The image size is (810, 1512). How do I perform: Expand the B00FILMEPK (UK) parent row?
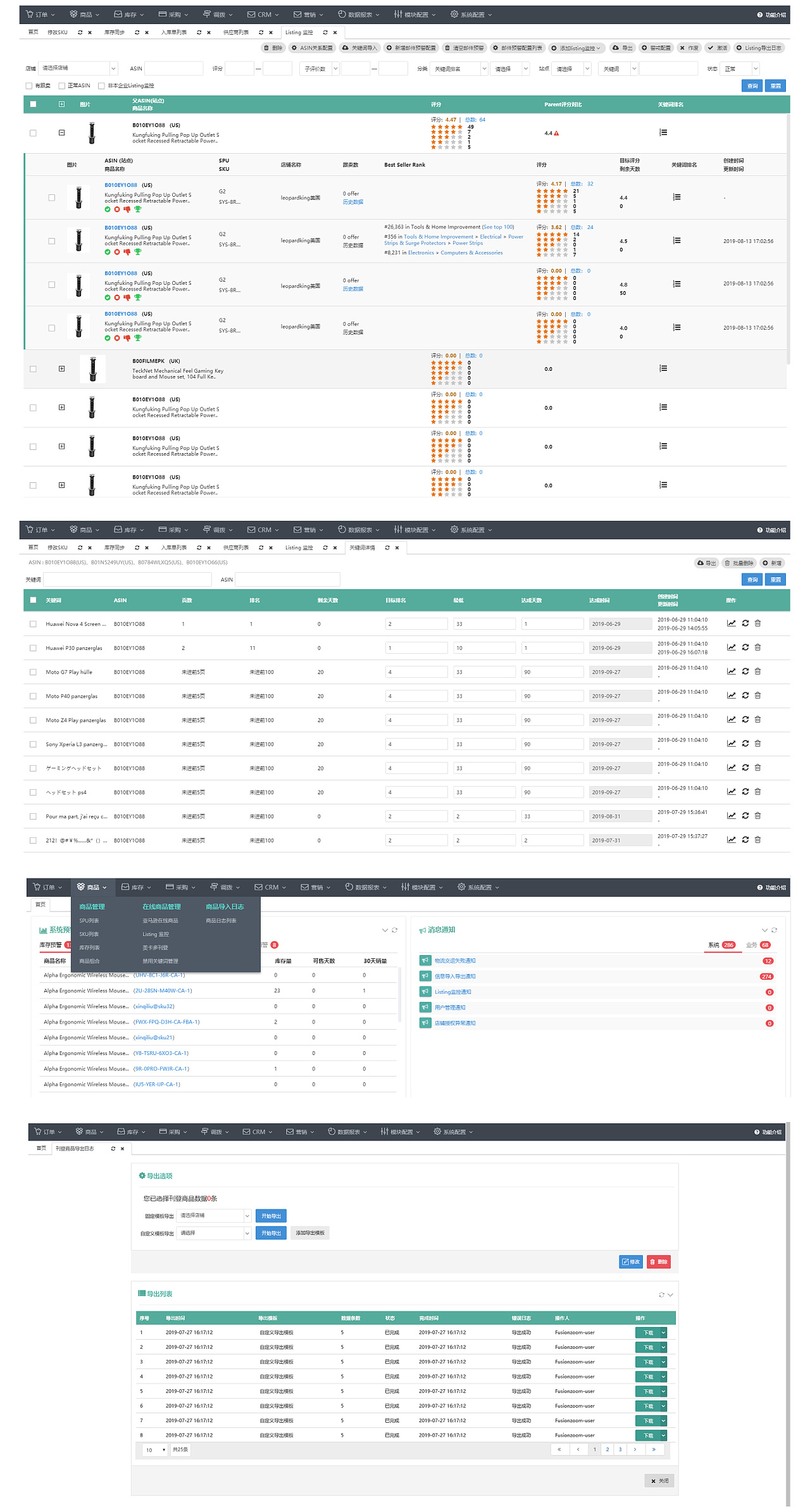click(61, 368)
